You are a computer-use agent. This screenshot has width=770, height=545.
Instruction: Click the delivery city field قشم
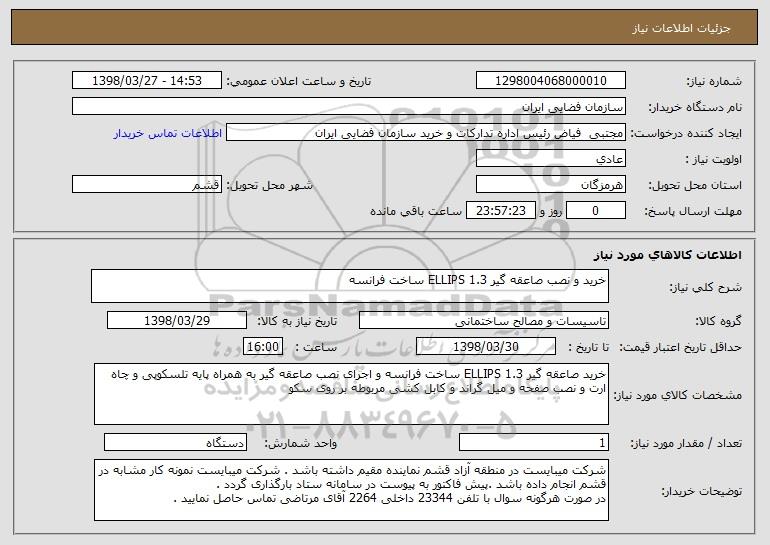coord(147,185)
